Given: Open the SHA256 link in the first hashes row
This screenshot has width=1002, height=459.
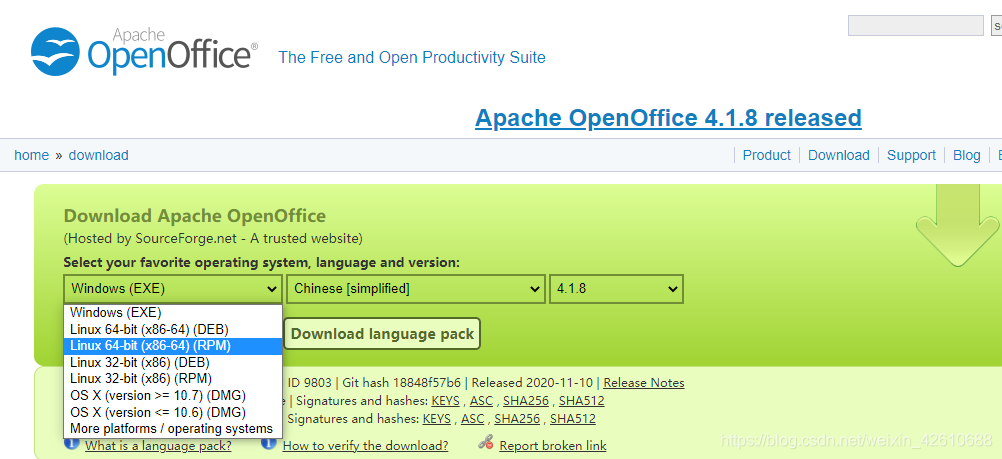Looking at the screenshot, I should (x=526, y=401).
